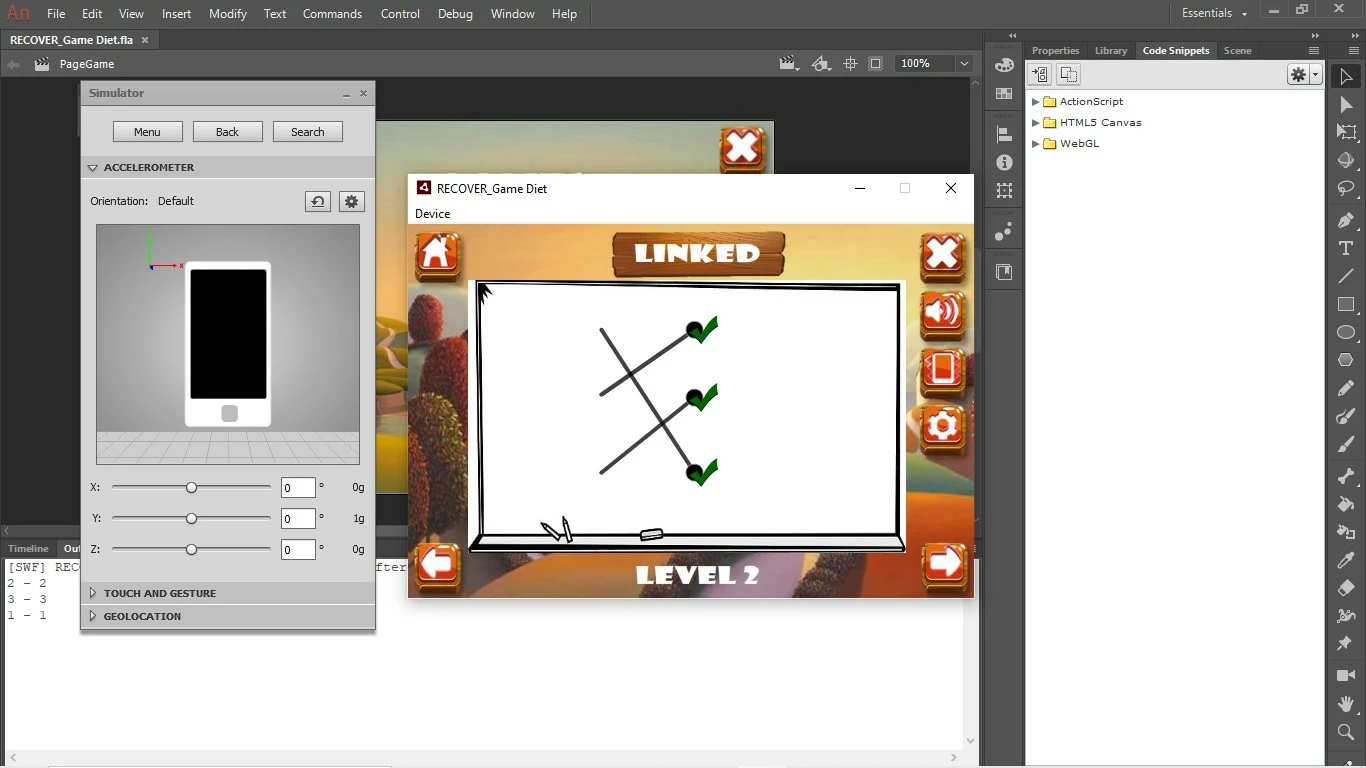Click Add to current frame snippet icon
The image size is (1366, 768).
click(1040, 74)
